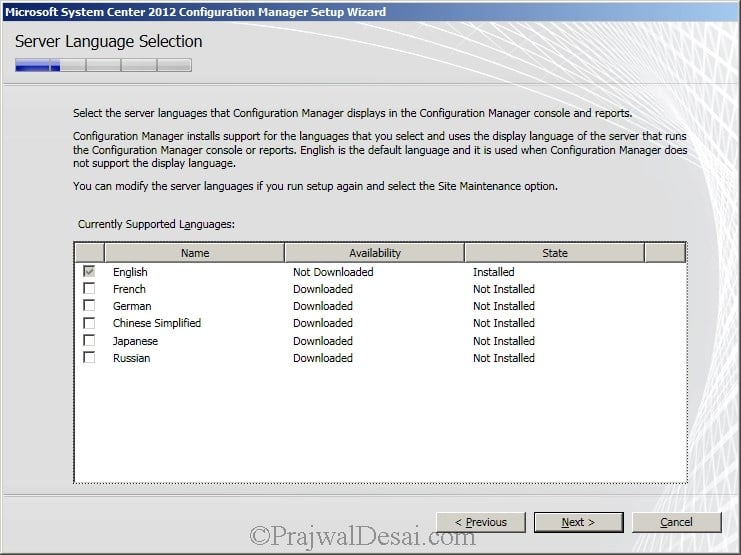Viewport: 741px width, 555px height.
Task: Click the Downloaded value in French row
Action: pyautogui.click(x=323, y=289)
